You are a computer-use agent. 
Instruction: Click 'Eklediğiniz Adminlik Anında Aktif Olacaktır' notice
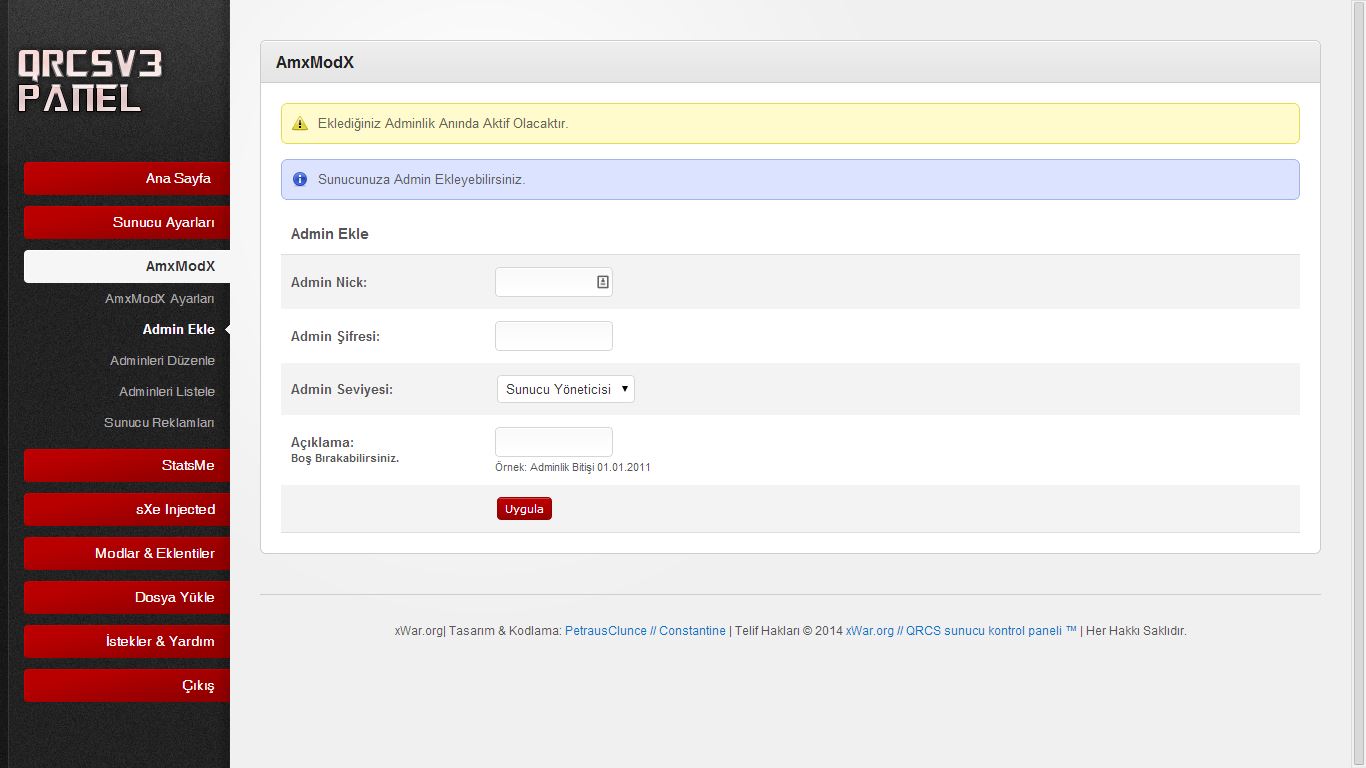point(443,124)
